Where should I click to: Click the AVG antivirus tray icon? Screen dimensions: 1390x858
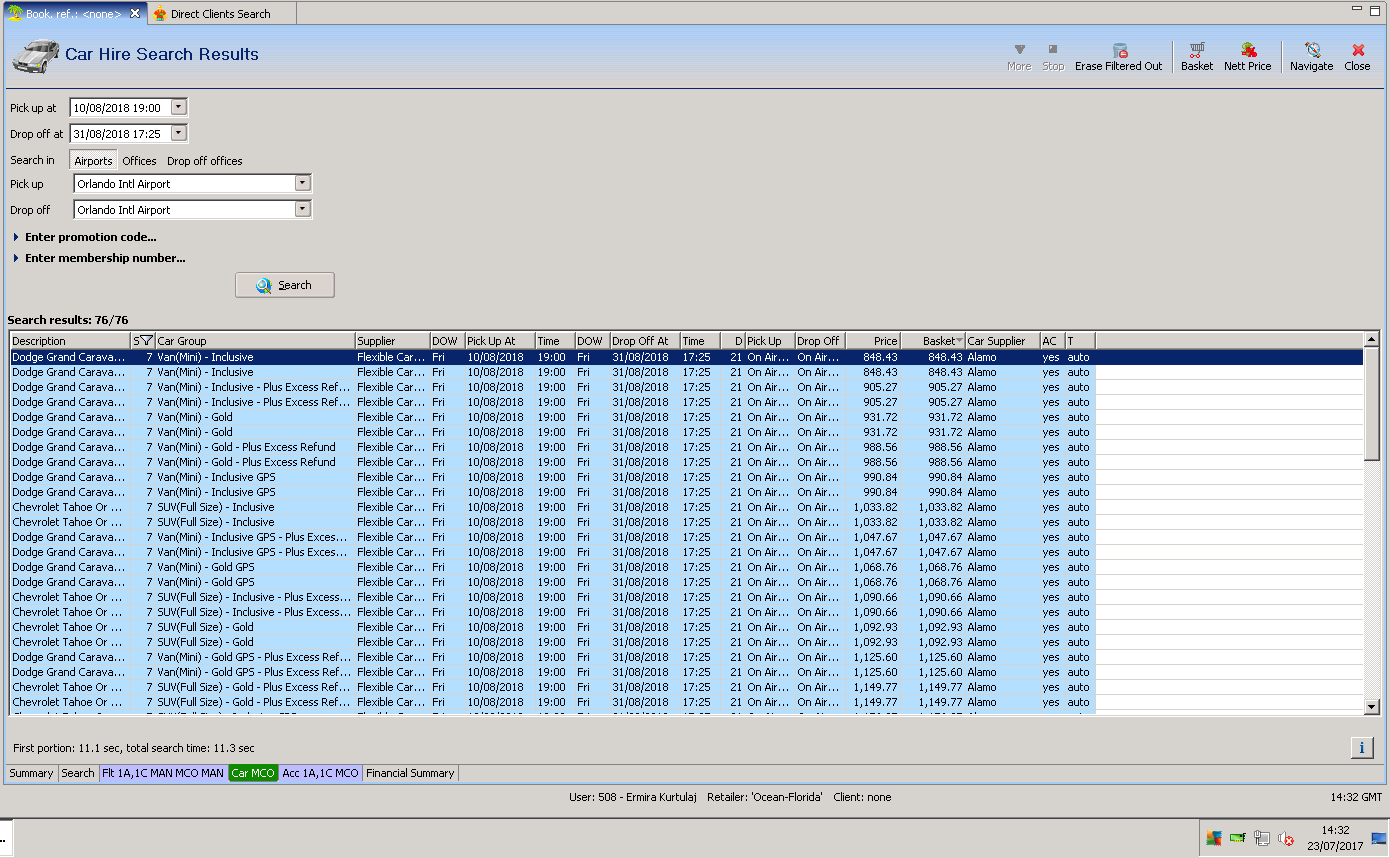click(1214, 839)
